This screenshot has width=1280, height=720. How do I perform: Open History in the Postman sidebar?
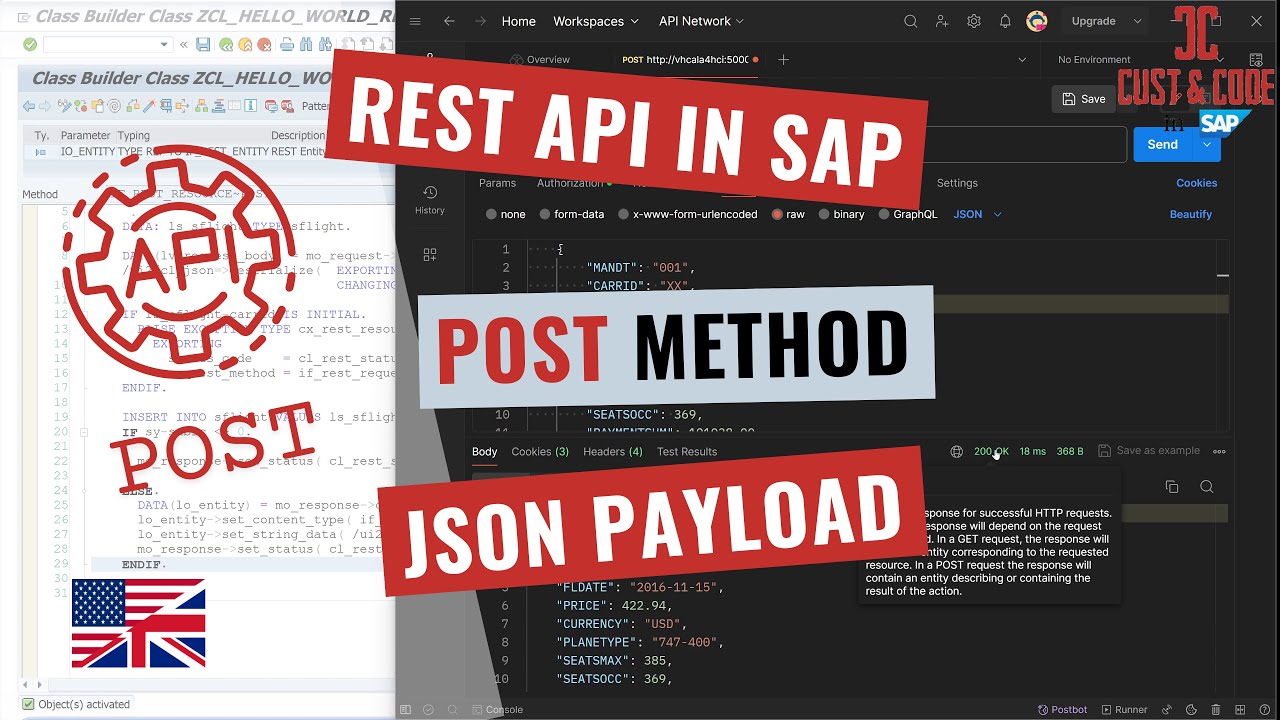click(430, 199)
